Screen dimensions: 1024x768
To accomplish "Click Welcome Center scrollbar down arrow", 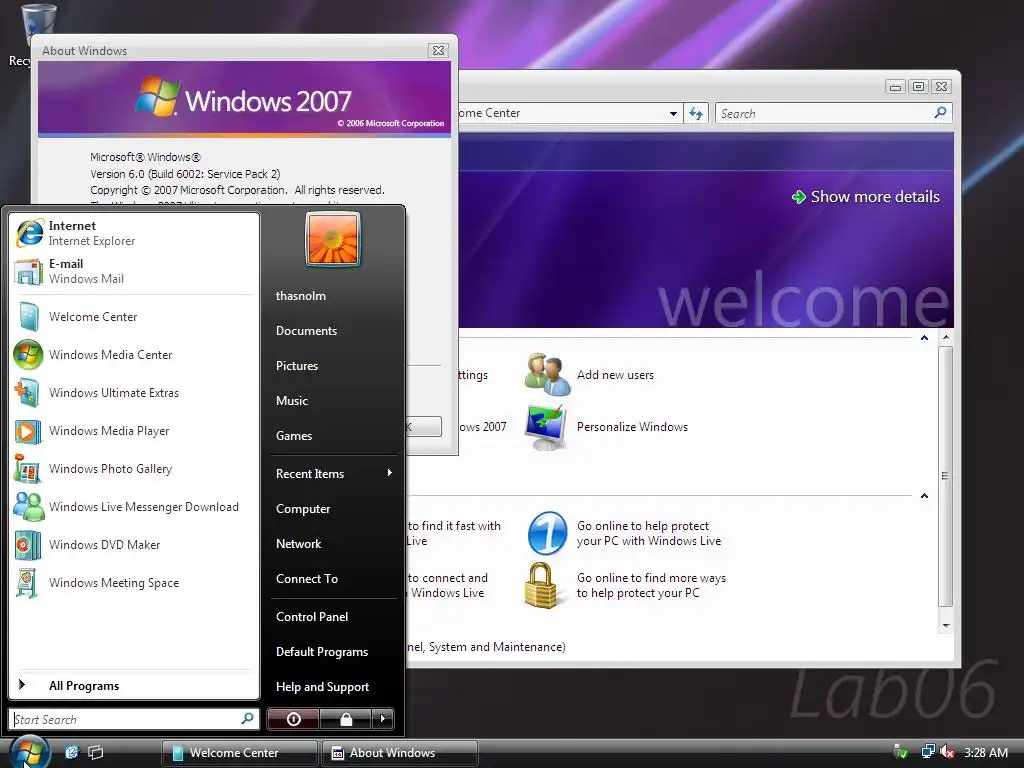I will coord(946,626).
